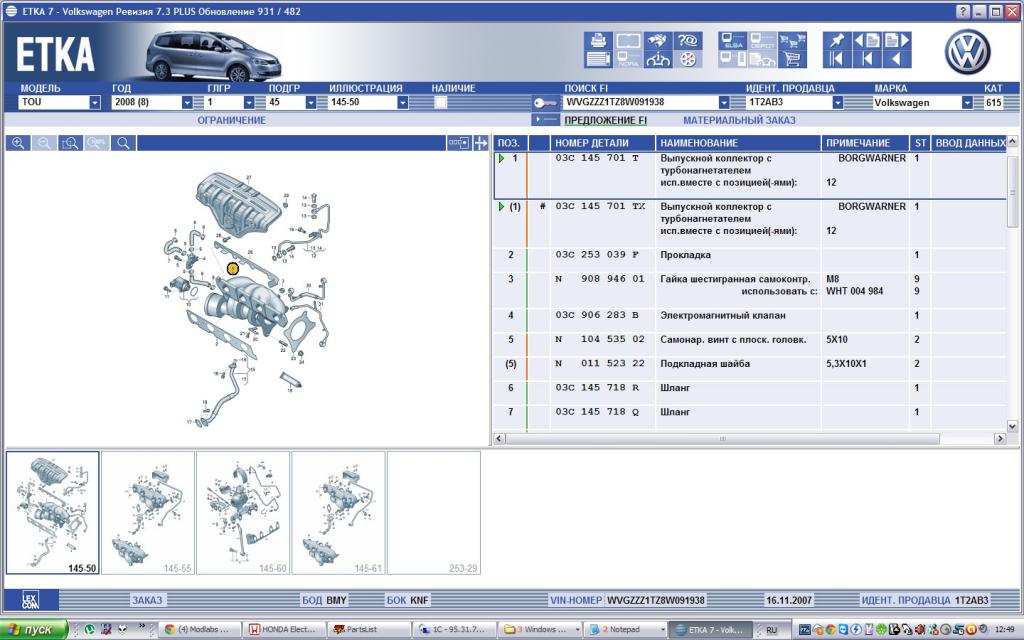
Task: Click the vertical scrollbar down arrow of parts list
Action: 1012,426
